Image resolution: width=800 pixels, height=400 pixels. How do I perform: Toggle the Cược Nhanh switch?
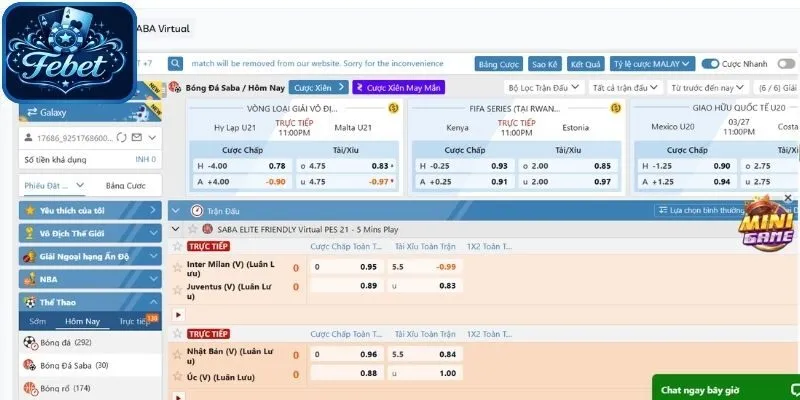coord(711,63)
